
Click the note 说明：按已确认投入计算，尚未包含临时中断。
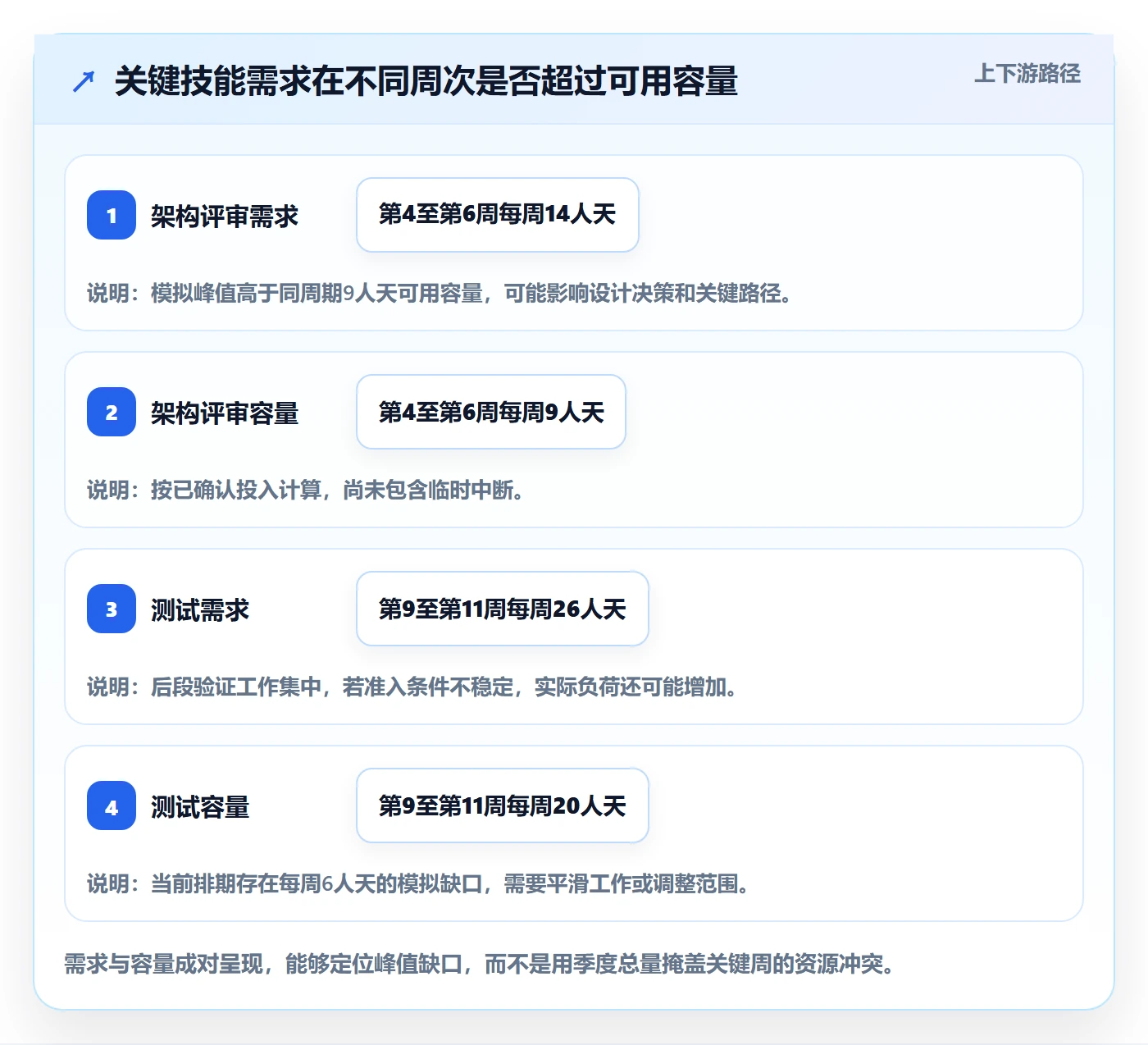tap(306, 491)
